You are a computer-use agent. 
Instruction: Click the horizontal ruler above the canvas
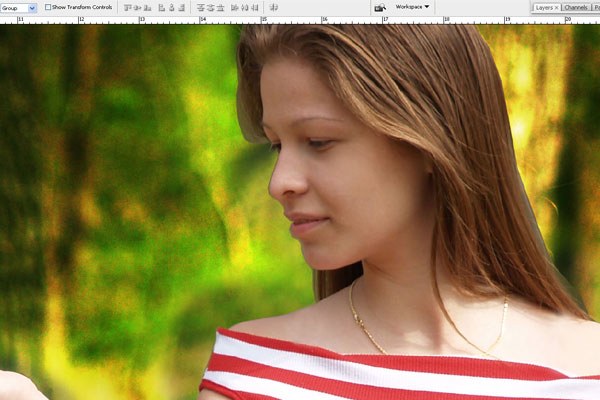pos(300,19)
